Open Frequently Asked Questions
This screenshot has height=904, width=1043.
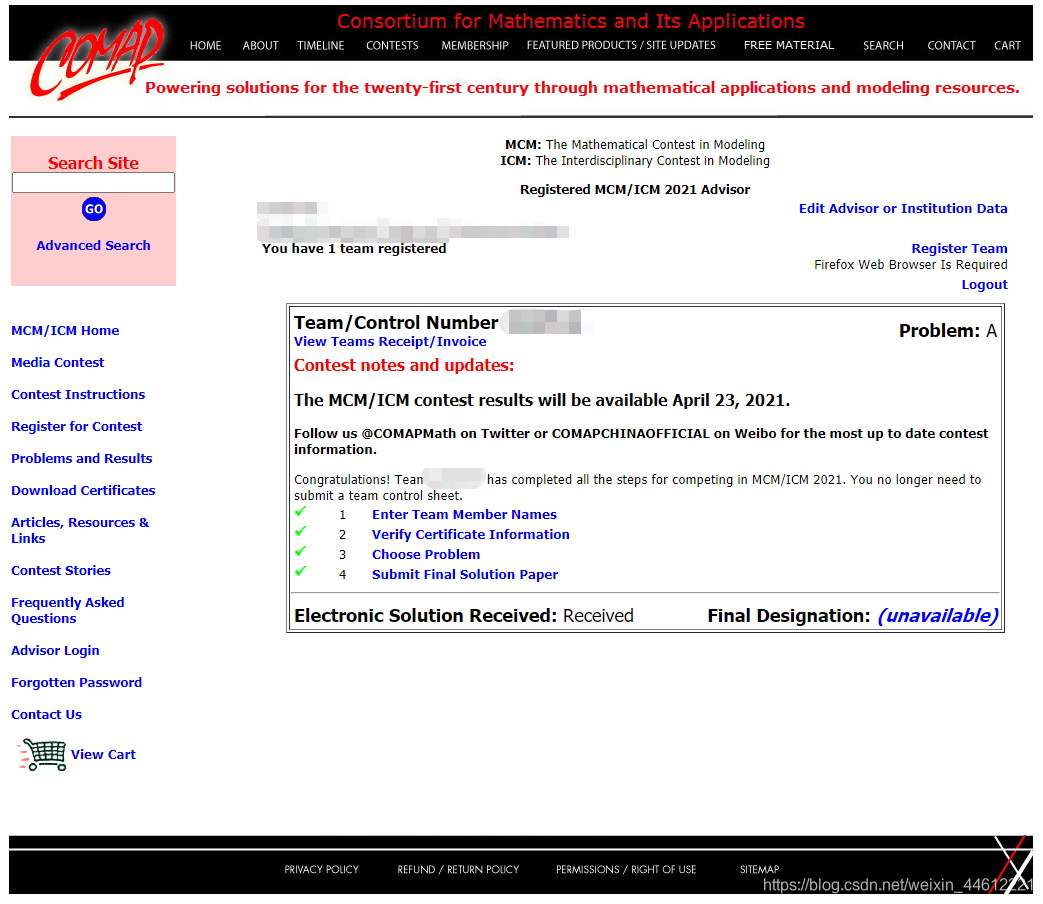coord(68,611)
